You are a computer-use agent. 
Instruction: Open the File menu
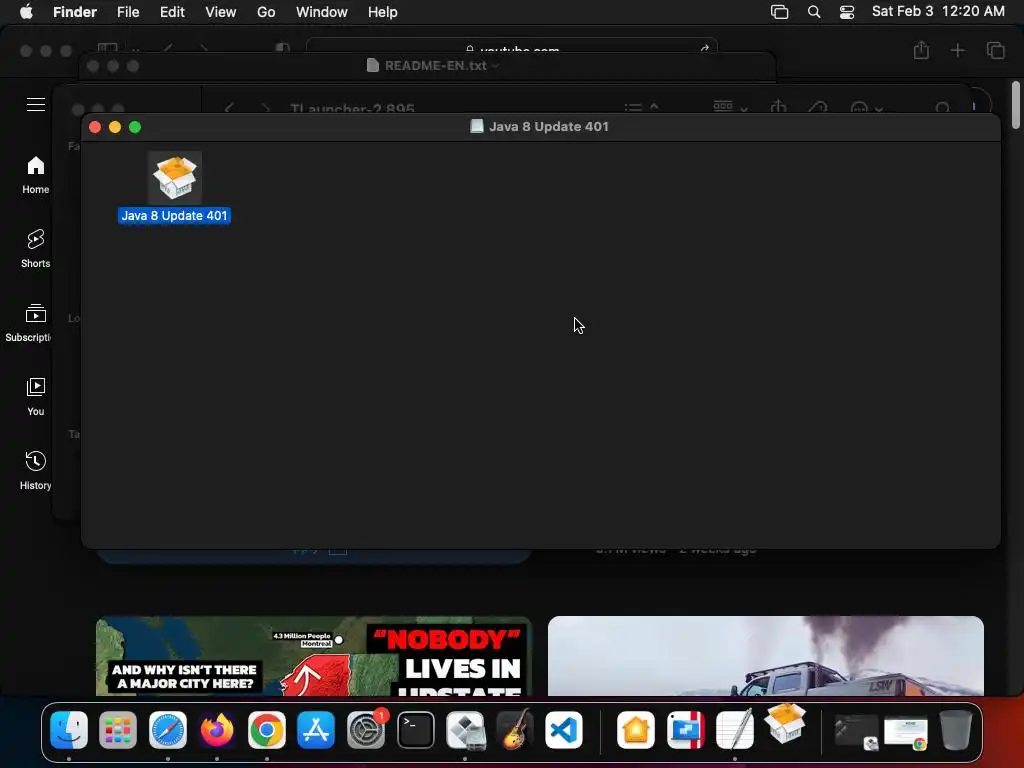pos(128,12)
